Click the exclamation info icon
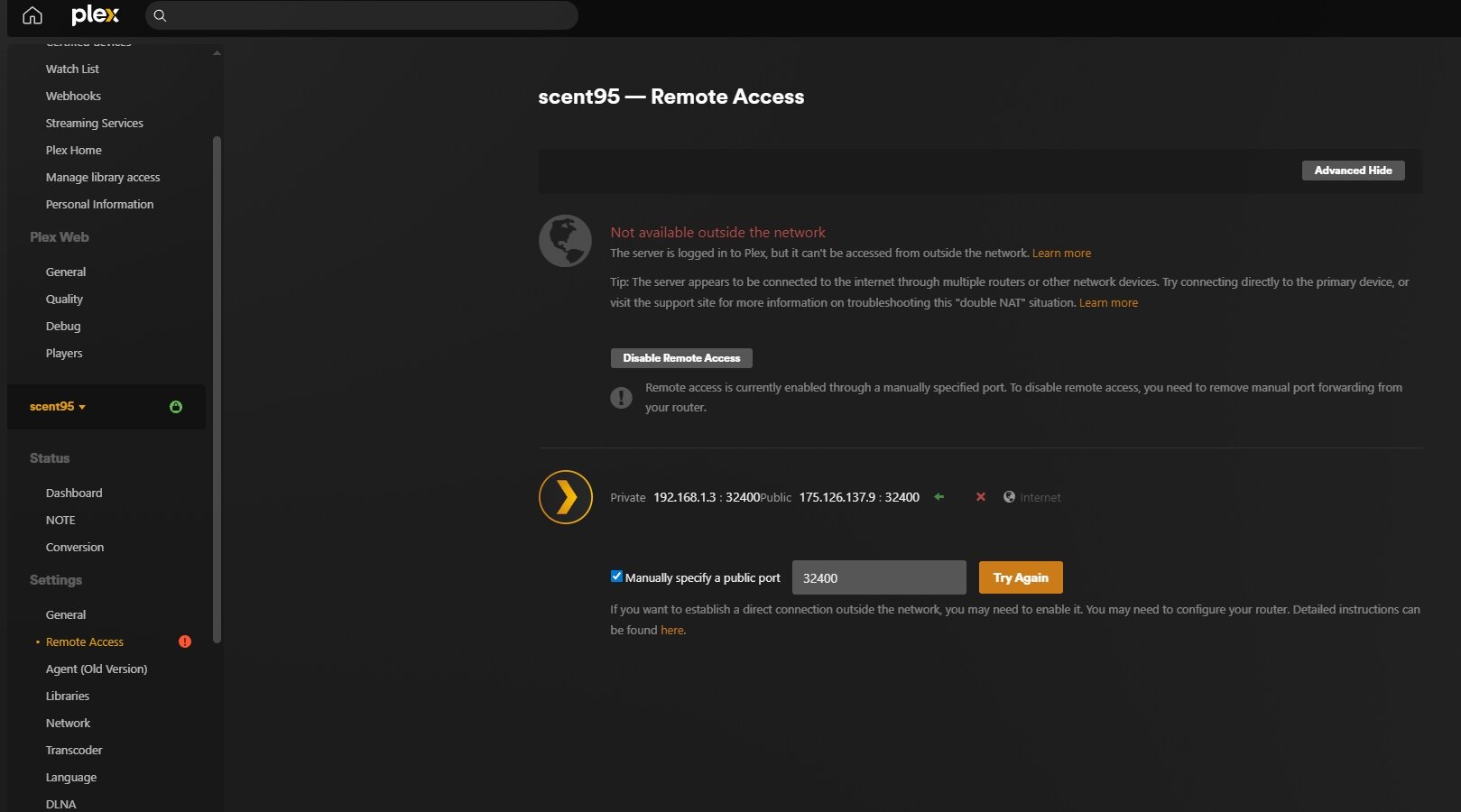 (x=621, y=397)
